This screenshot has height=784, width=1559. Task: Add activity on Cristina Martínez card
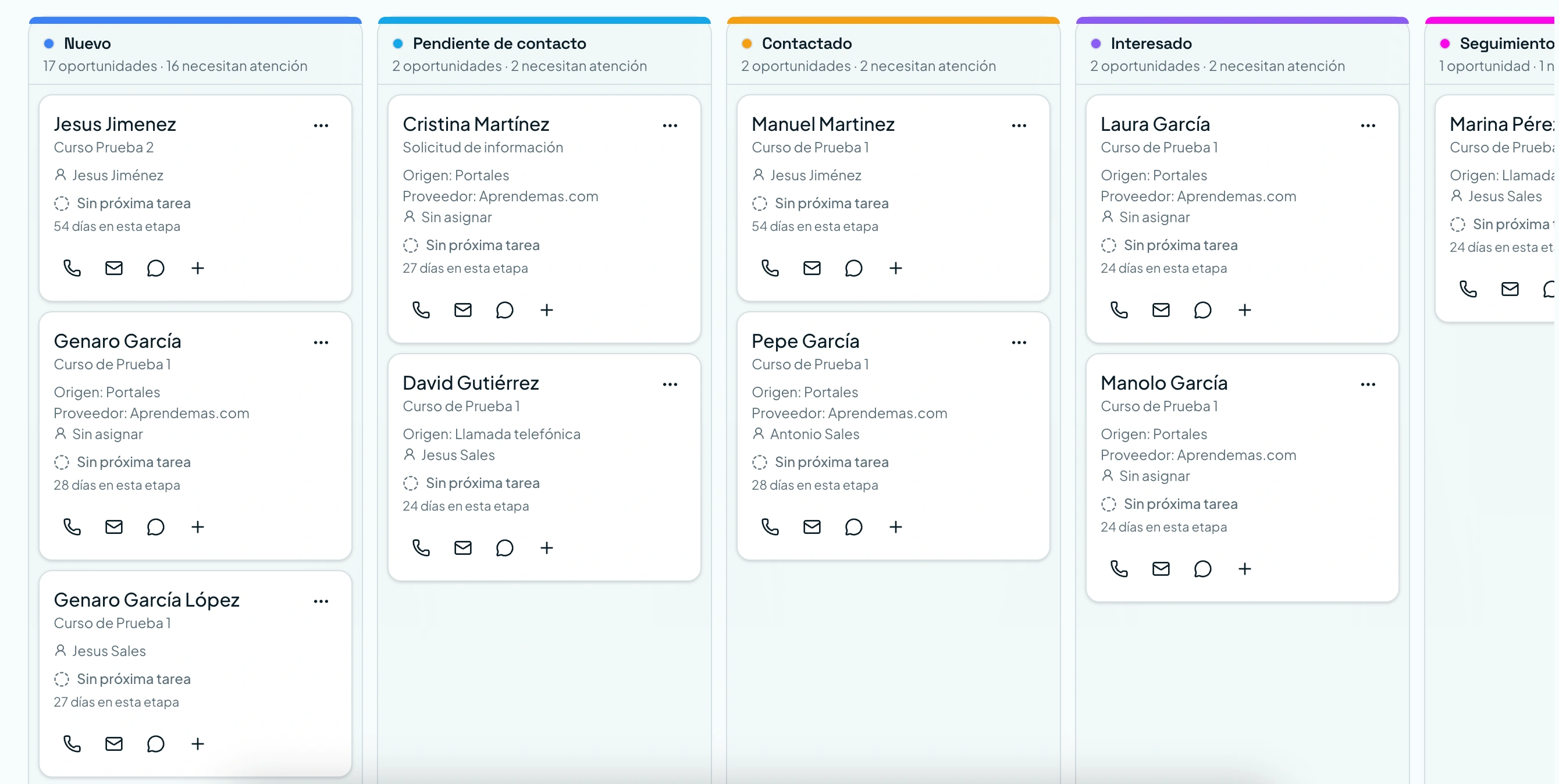click(x=546, y=310)
